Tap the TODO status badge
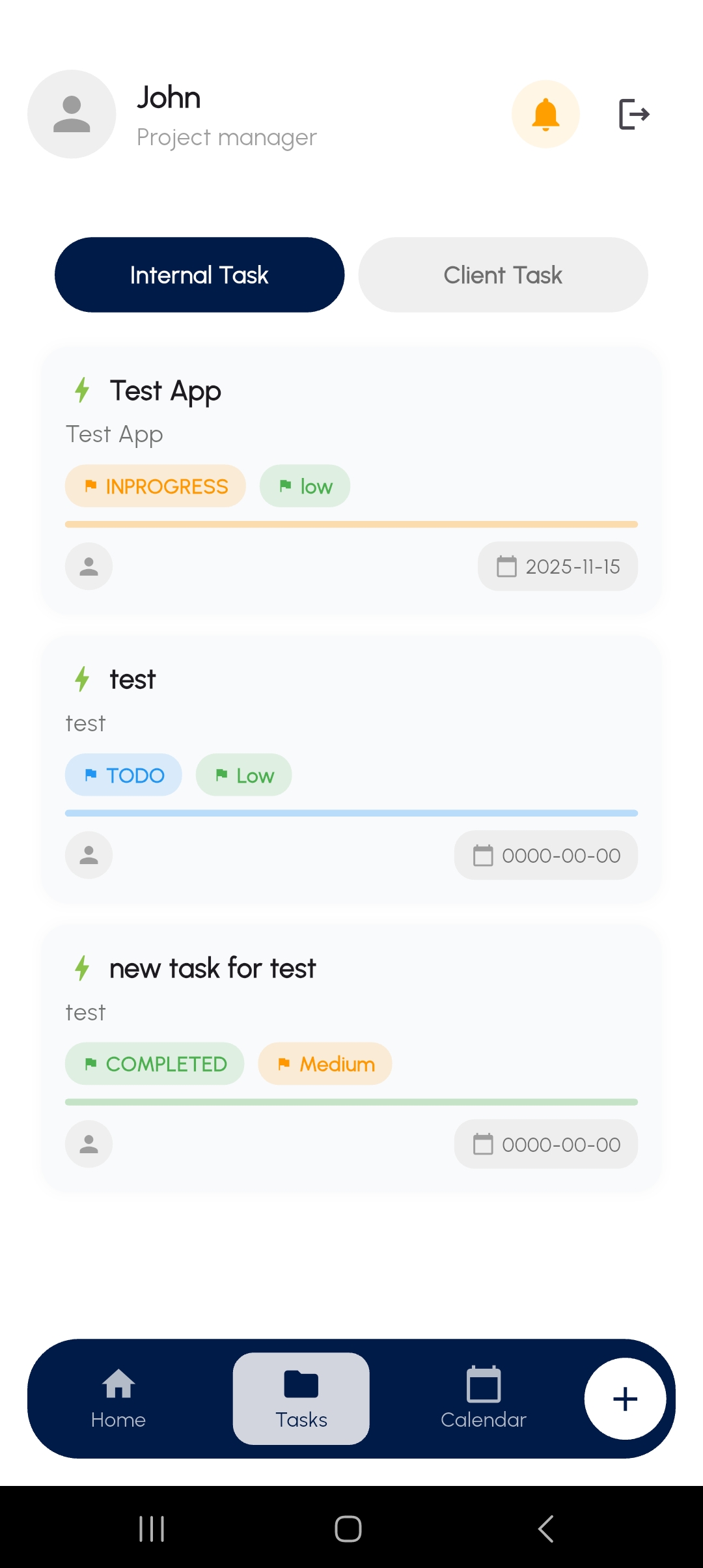This screenshot has width=703, height=1568. pos(124,775)
